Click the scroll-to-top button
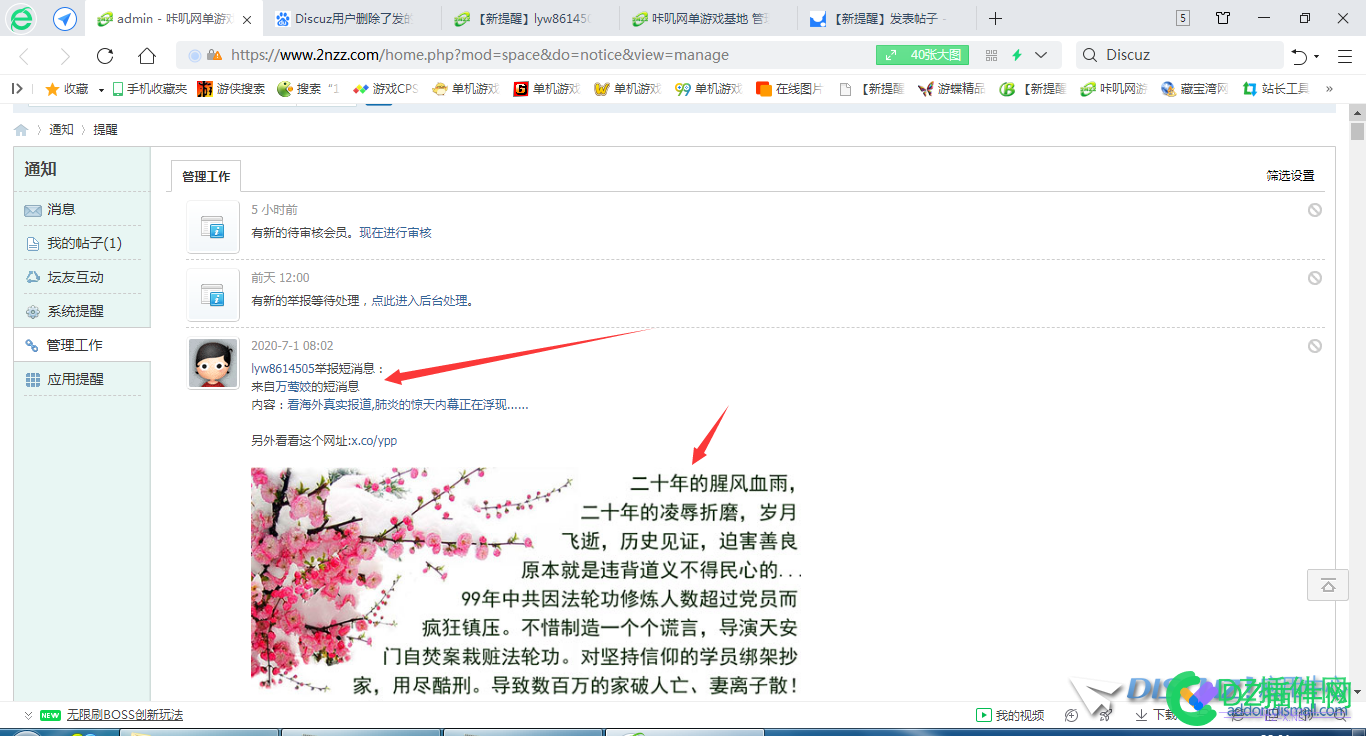 point(1328,585)
